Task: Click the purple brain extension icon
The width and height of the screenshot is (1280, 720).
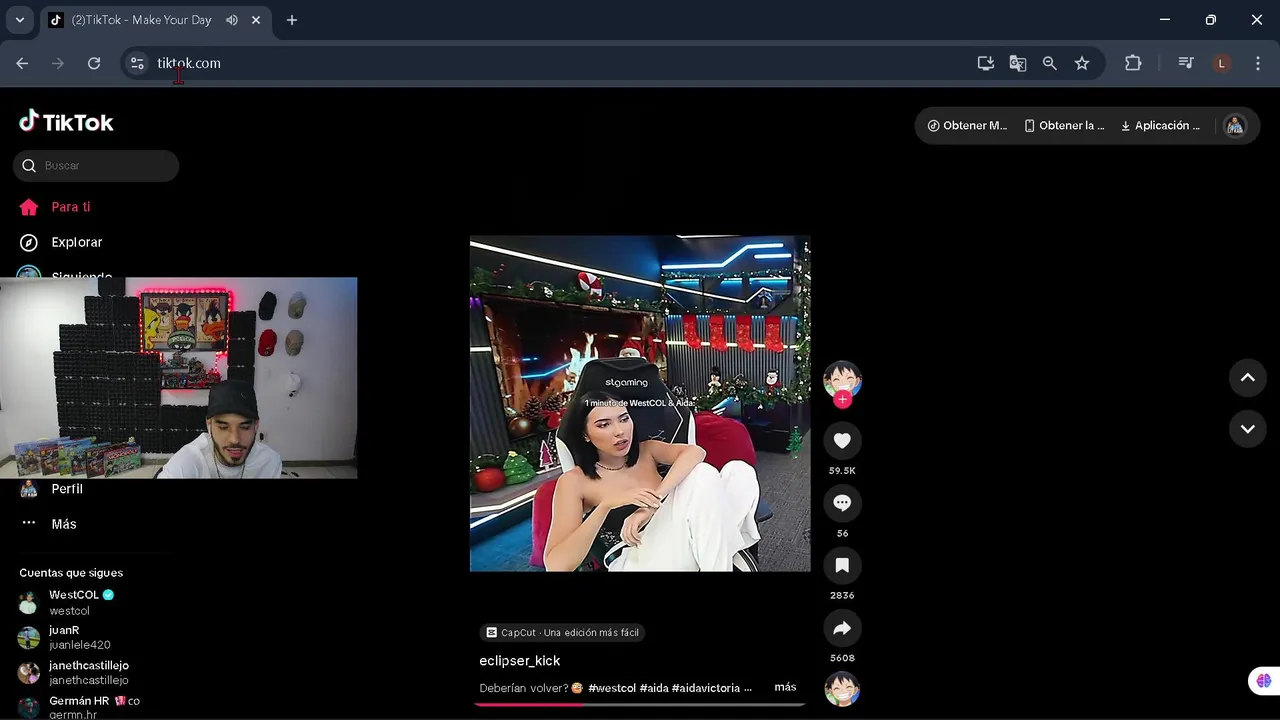Action: click(1264, 681)
